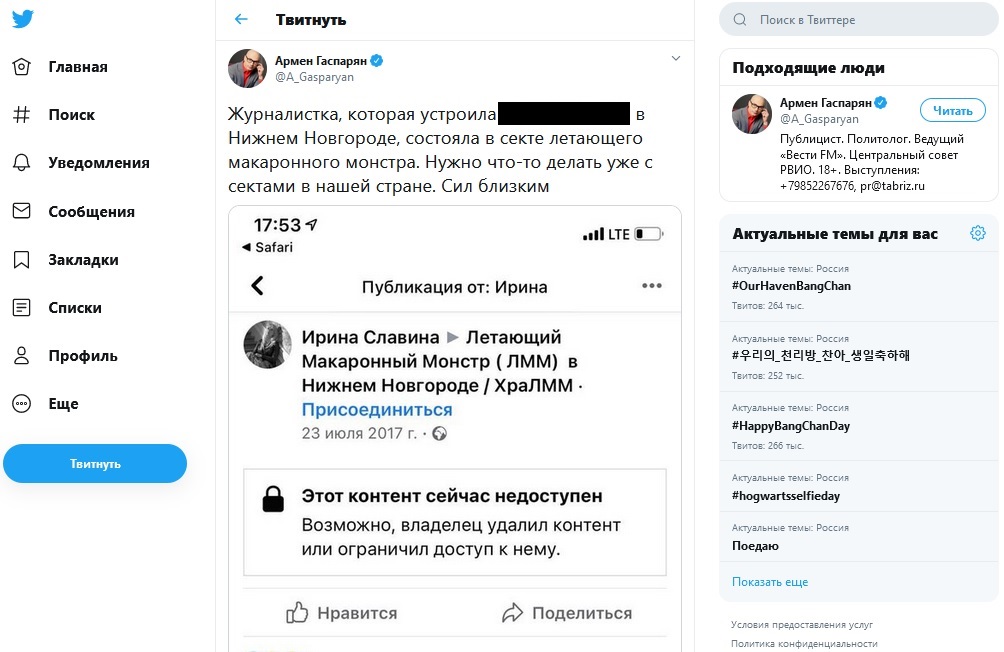This screenshot has height=652, width=1004.
Task: Click the Показать еще link
Action: point(769,582)
